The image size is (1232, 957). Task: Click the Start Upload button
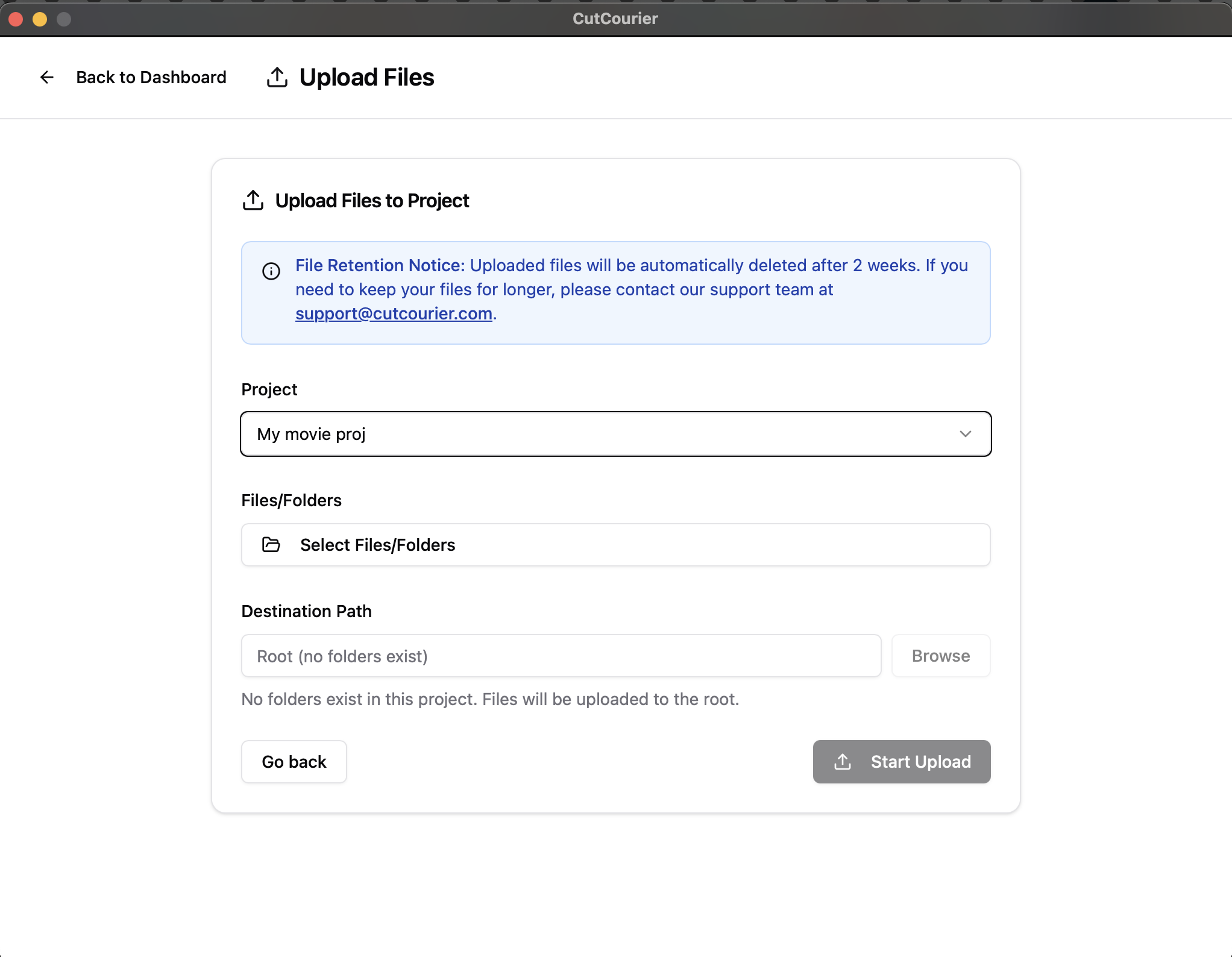tap(902, 762)
